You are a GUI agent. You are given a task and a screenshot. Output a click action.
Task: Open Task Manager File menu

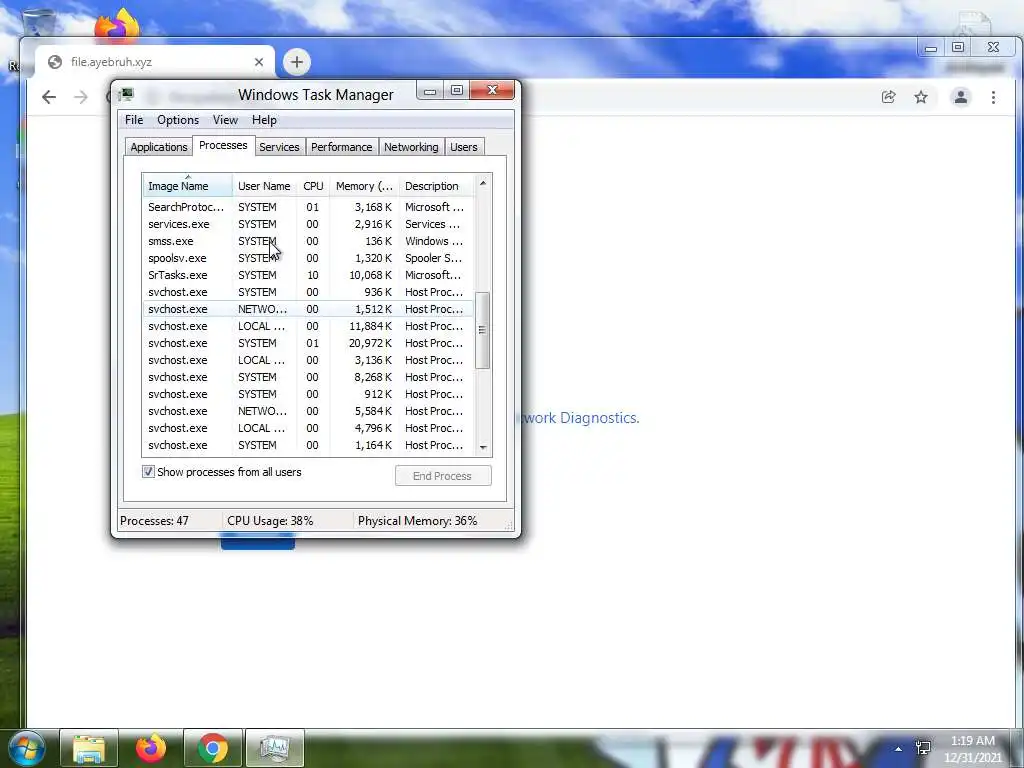134,120
